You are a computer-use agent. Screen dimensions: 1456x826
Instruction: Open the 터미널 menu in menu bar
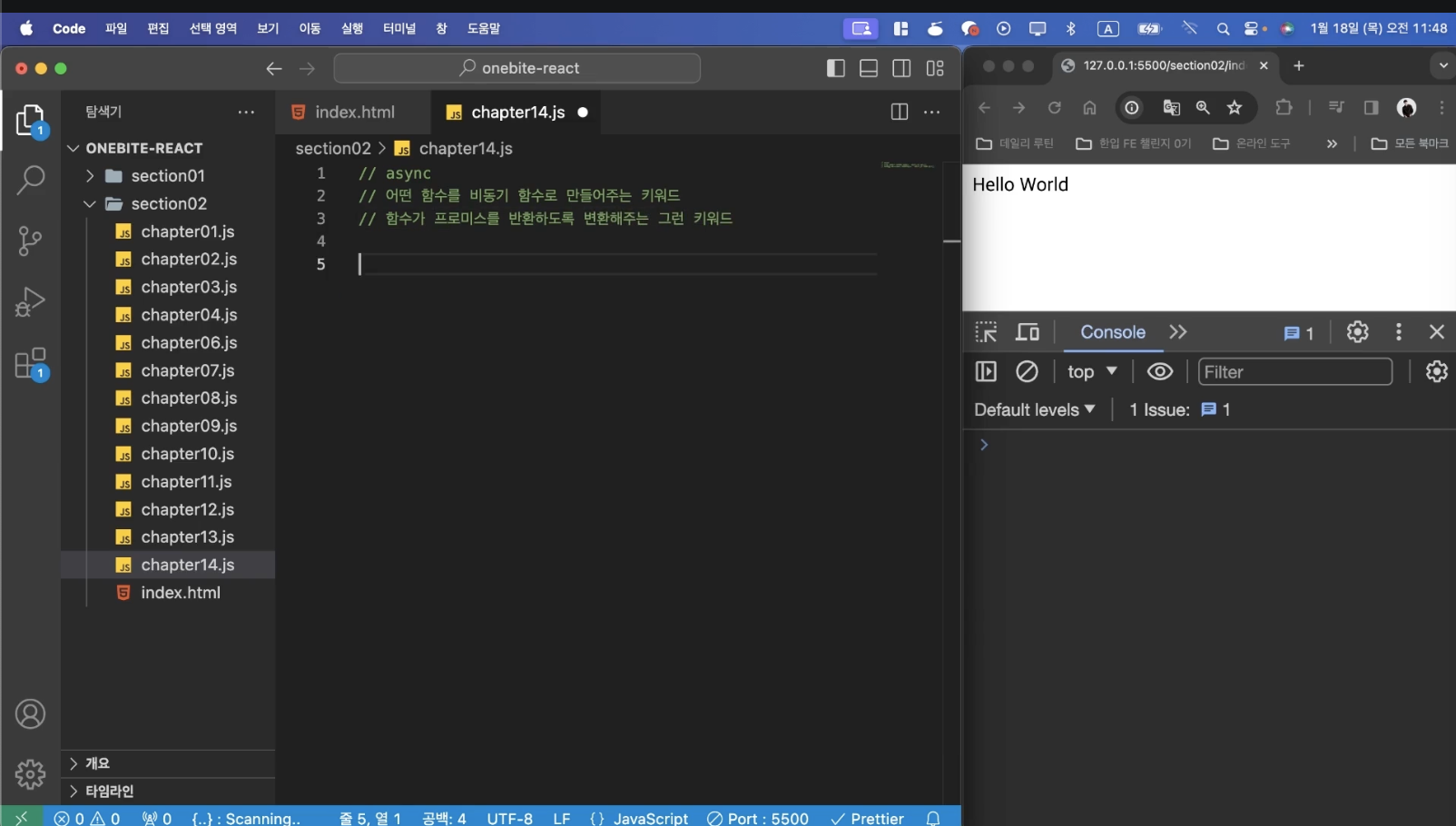click(398, 28)
